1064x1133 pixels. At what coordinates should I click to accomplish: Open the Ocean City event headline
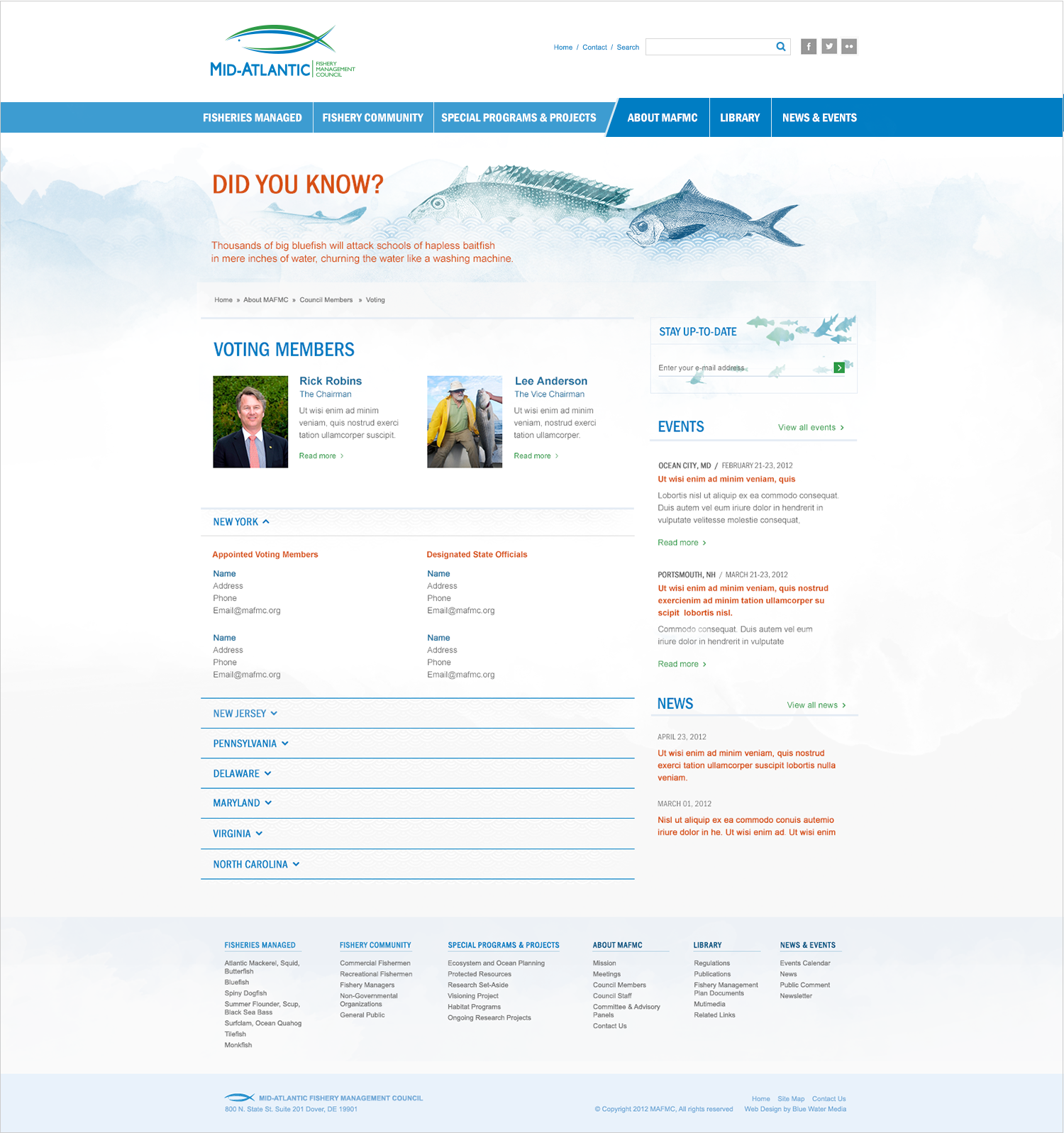point(726,479)
